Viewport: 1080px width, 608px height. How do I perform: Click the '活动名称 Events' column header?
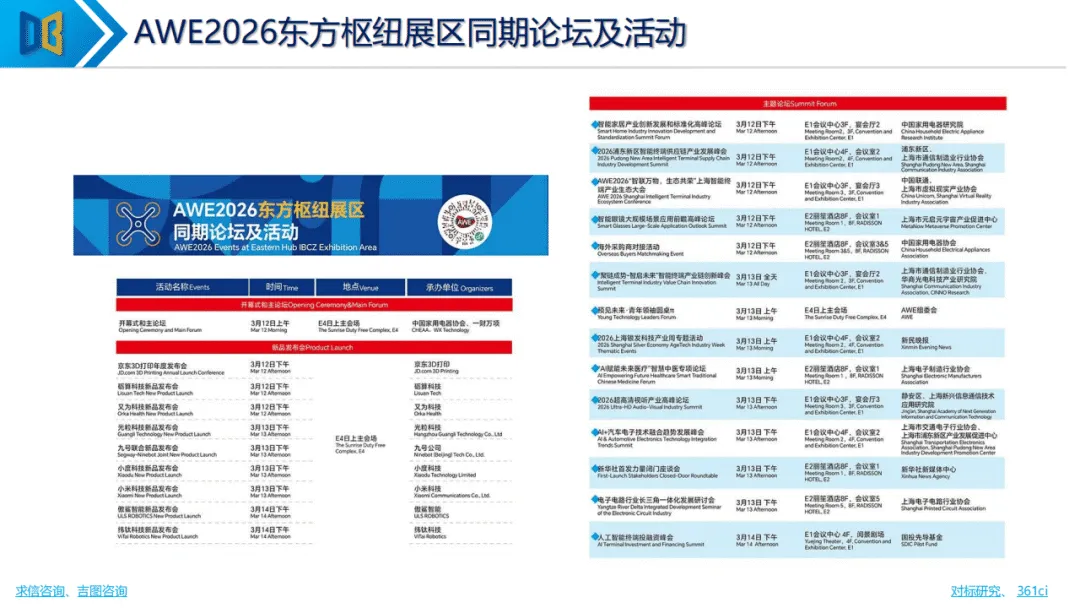tap(183, 287)
